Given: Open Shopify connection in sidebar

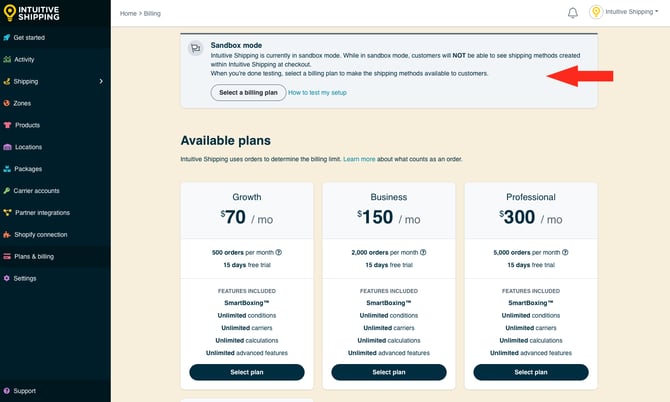Looking at the screenshot, I should [x=41, y=234].
